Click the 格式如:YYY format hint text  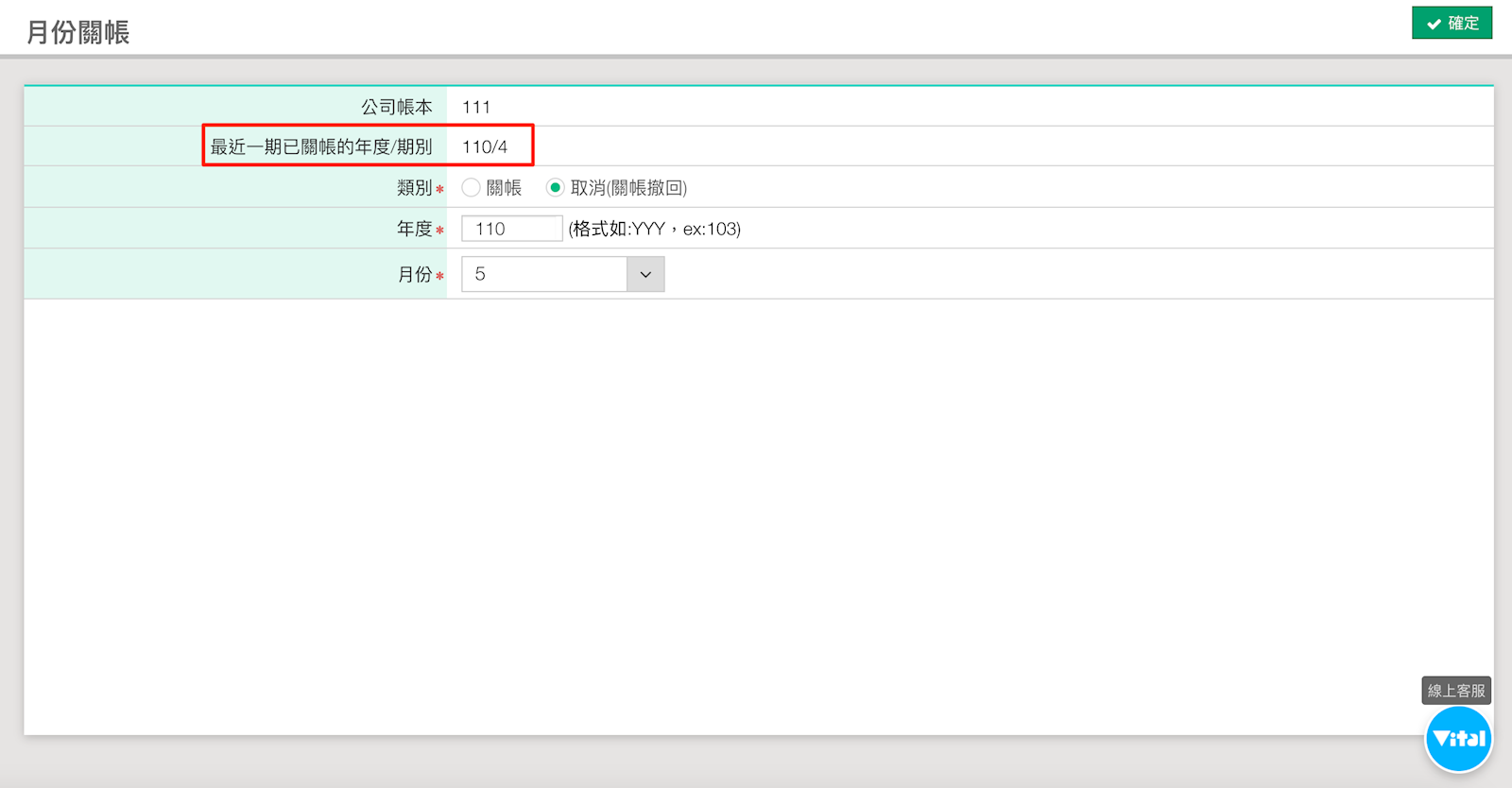point(654,229)
